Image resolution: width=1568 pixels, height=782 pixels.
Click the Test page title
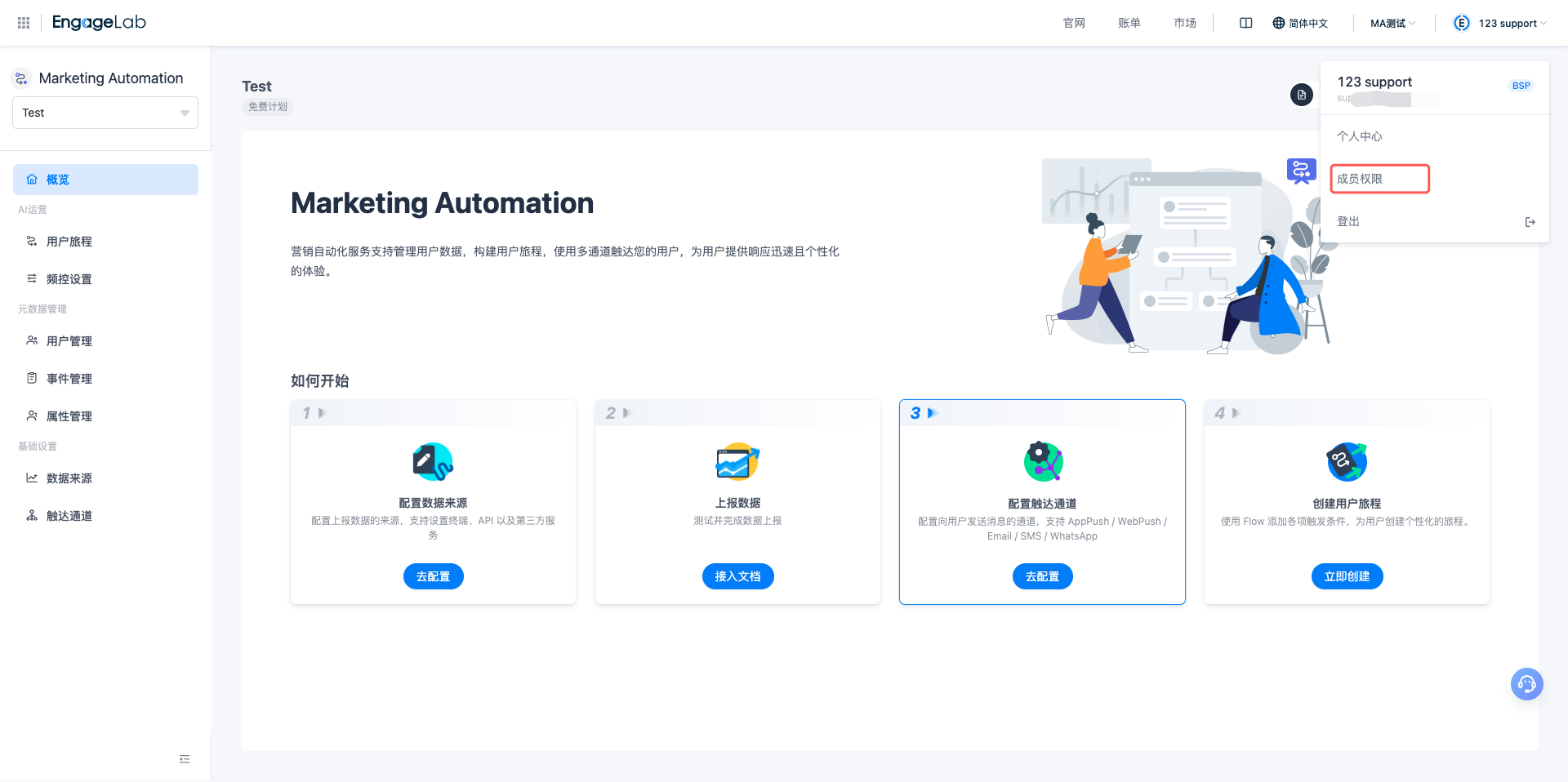tap(256, 87)
